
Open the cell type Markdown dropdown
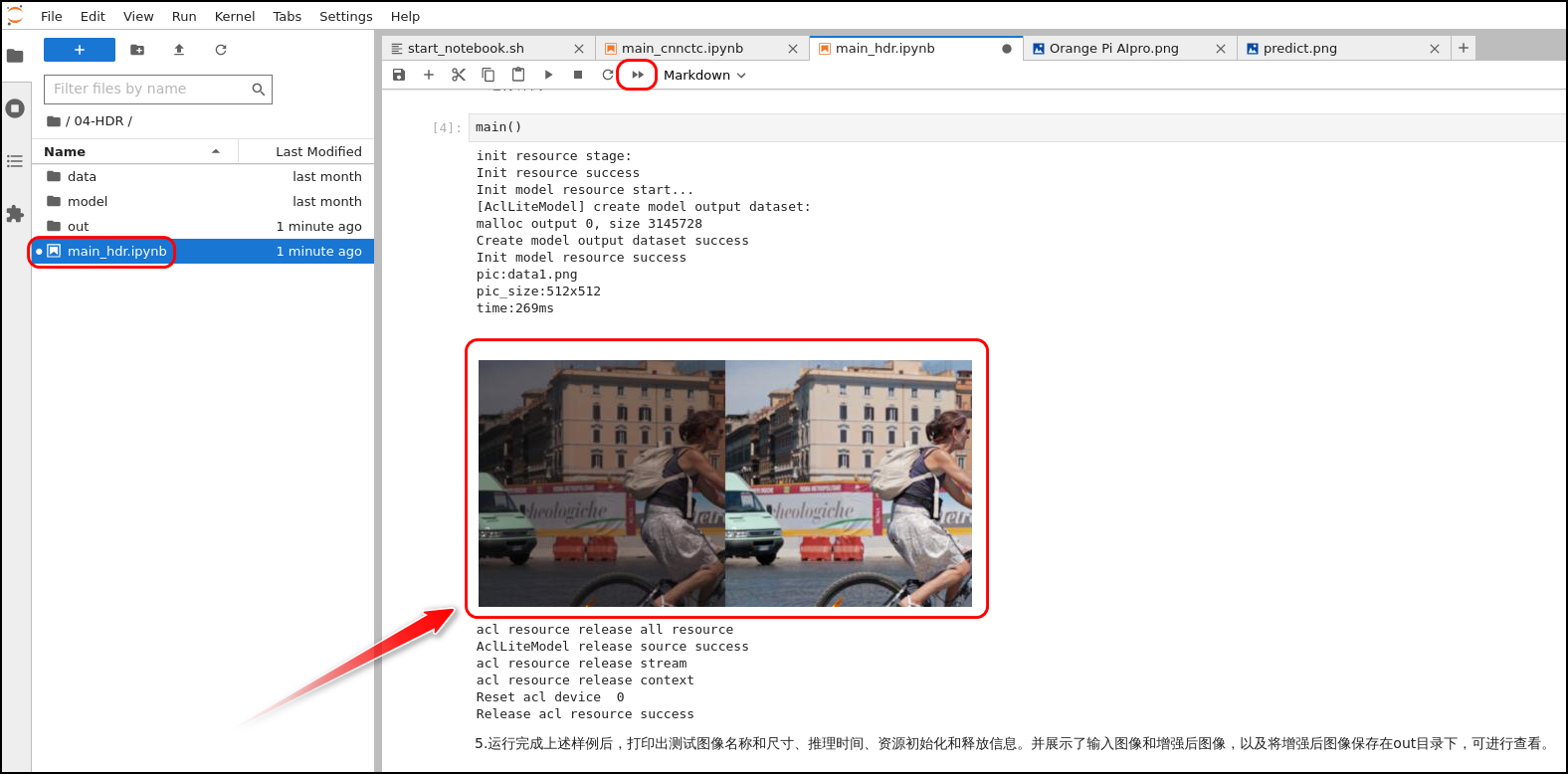(x=704, y=75)
